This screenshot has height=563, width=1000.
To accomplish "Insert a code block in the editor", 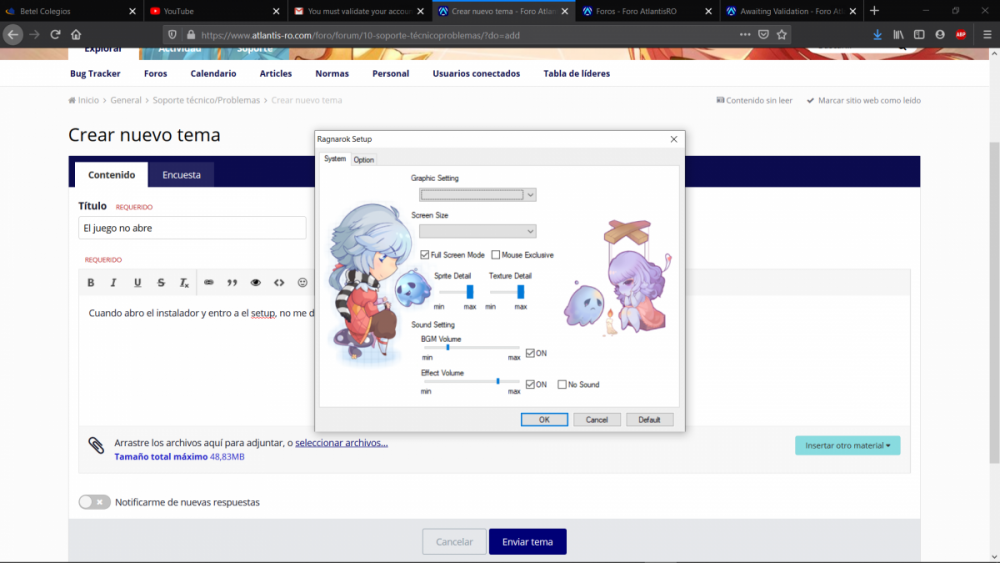I will click(x=279, y=283).
